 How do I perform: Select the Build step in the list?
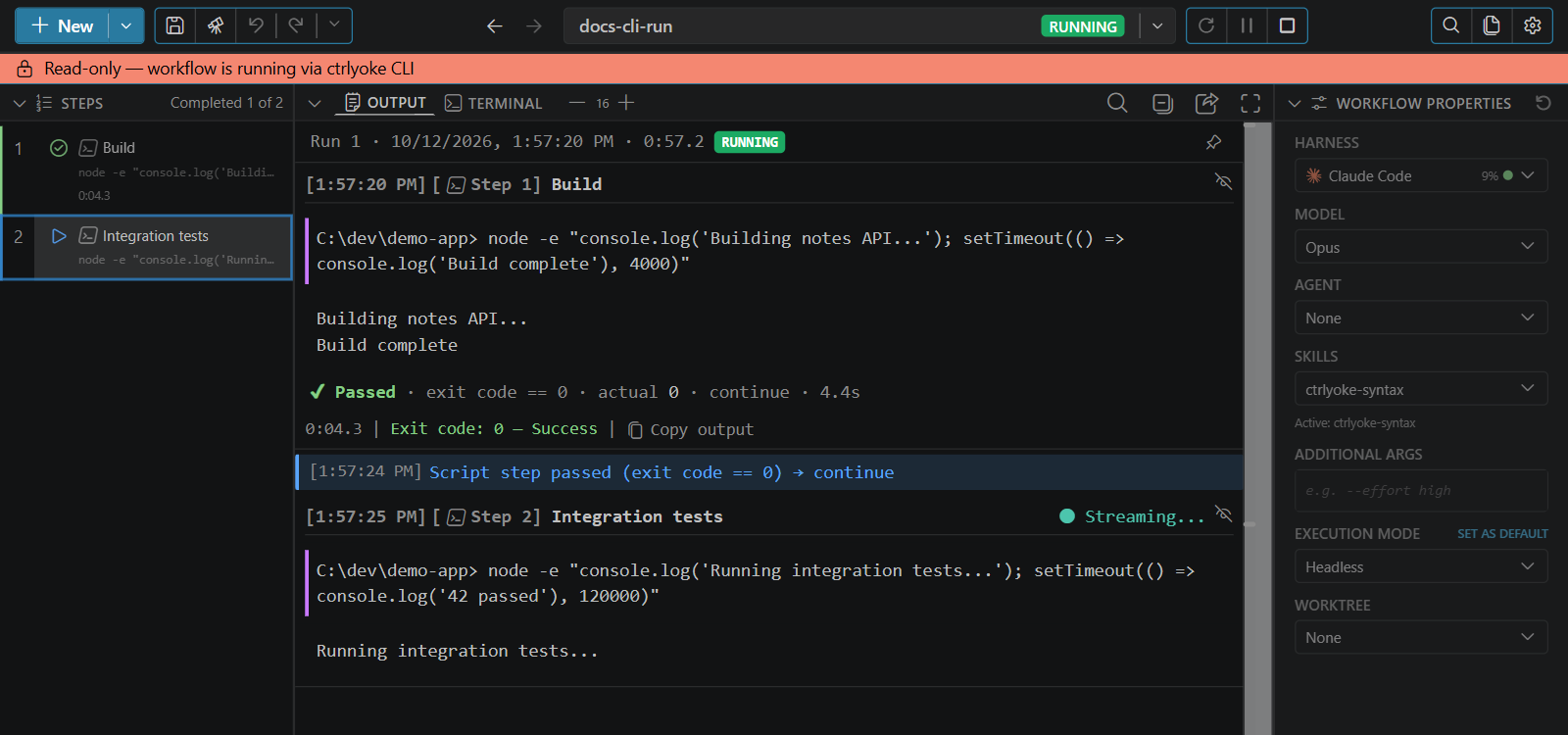point(147,171)
